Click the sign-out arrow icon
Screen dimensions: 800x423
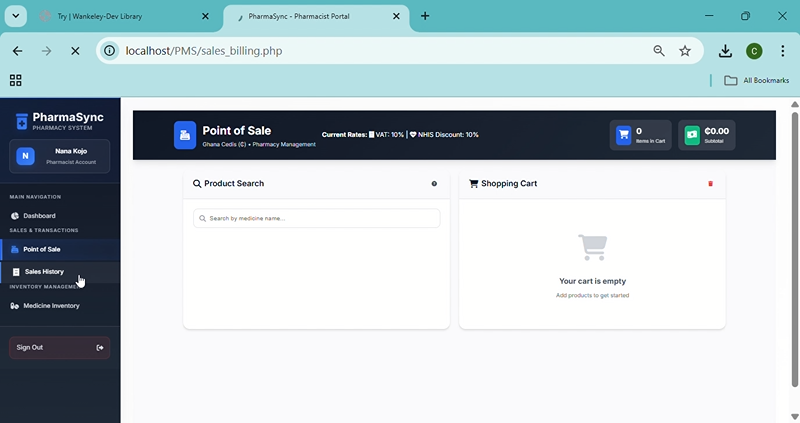coord(100,347)
